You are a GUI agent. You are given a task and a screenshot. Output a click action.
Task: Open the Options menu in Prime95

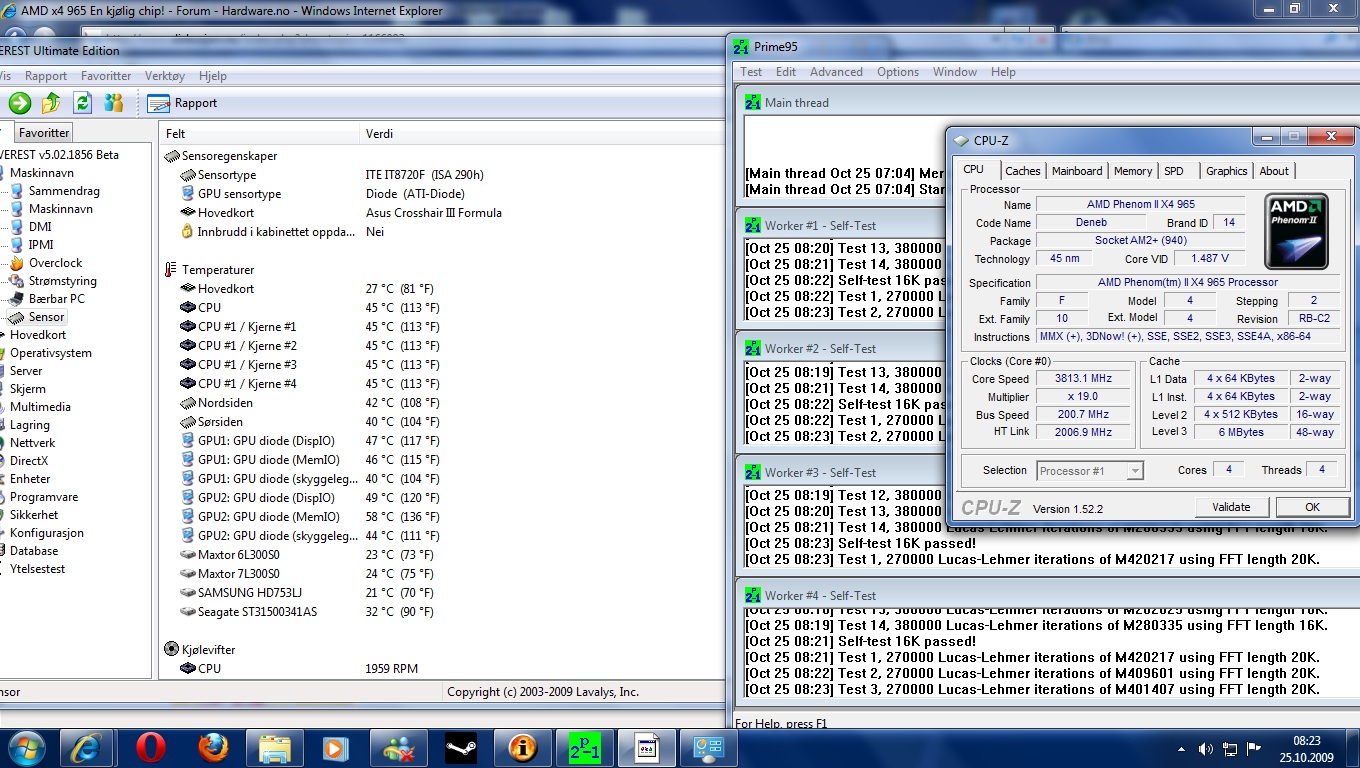(898, 72)
